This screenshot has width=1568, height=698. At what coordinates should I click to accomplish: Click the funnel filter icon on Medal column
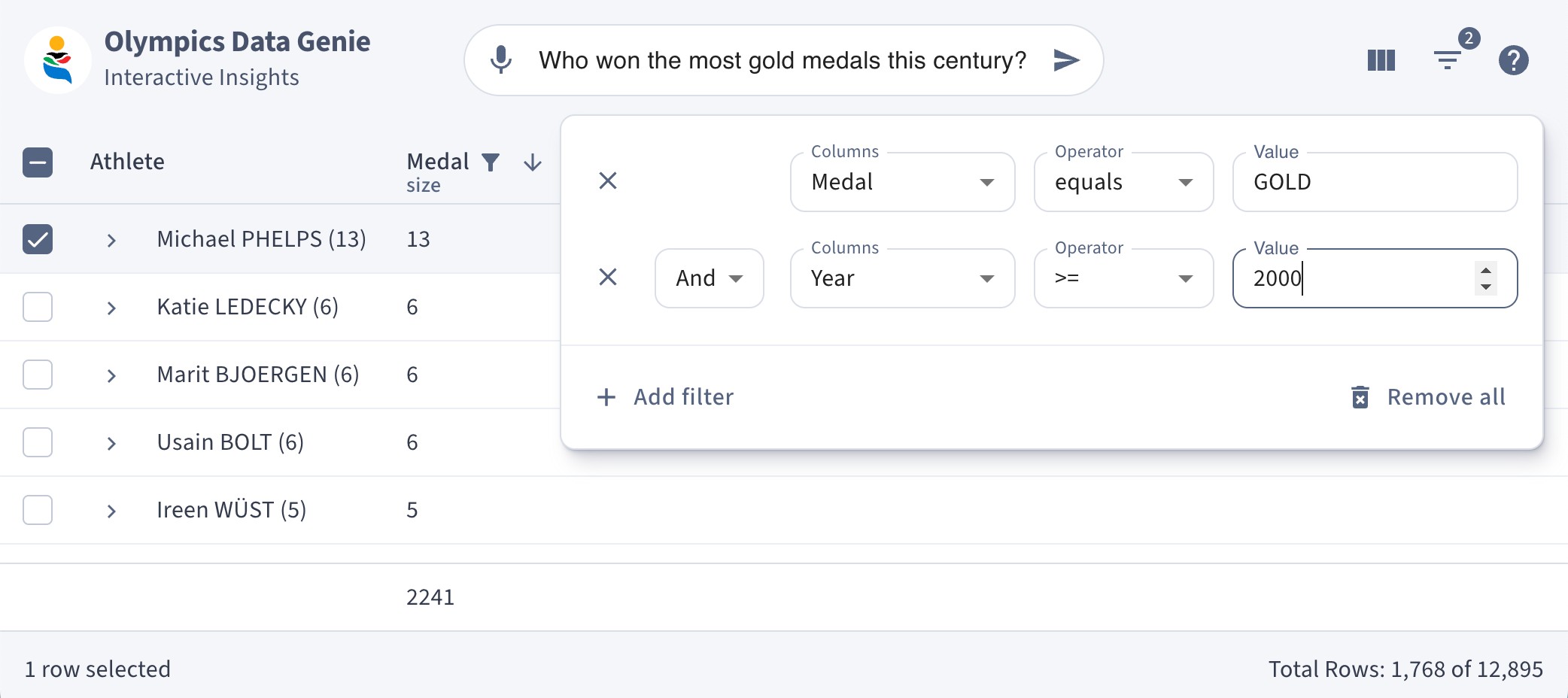pyautogui.click(x=491, y=162)
